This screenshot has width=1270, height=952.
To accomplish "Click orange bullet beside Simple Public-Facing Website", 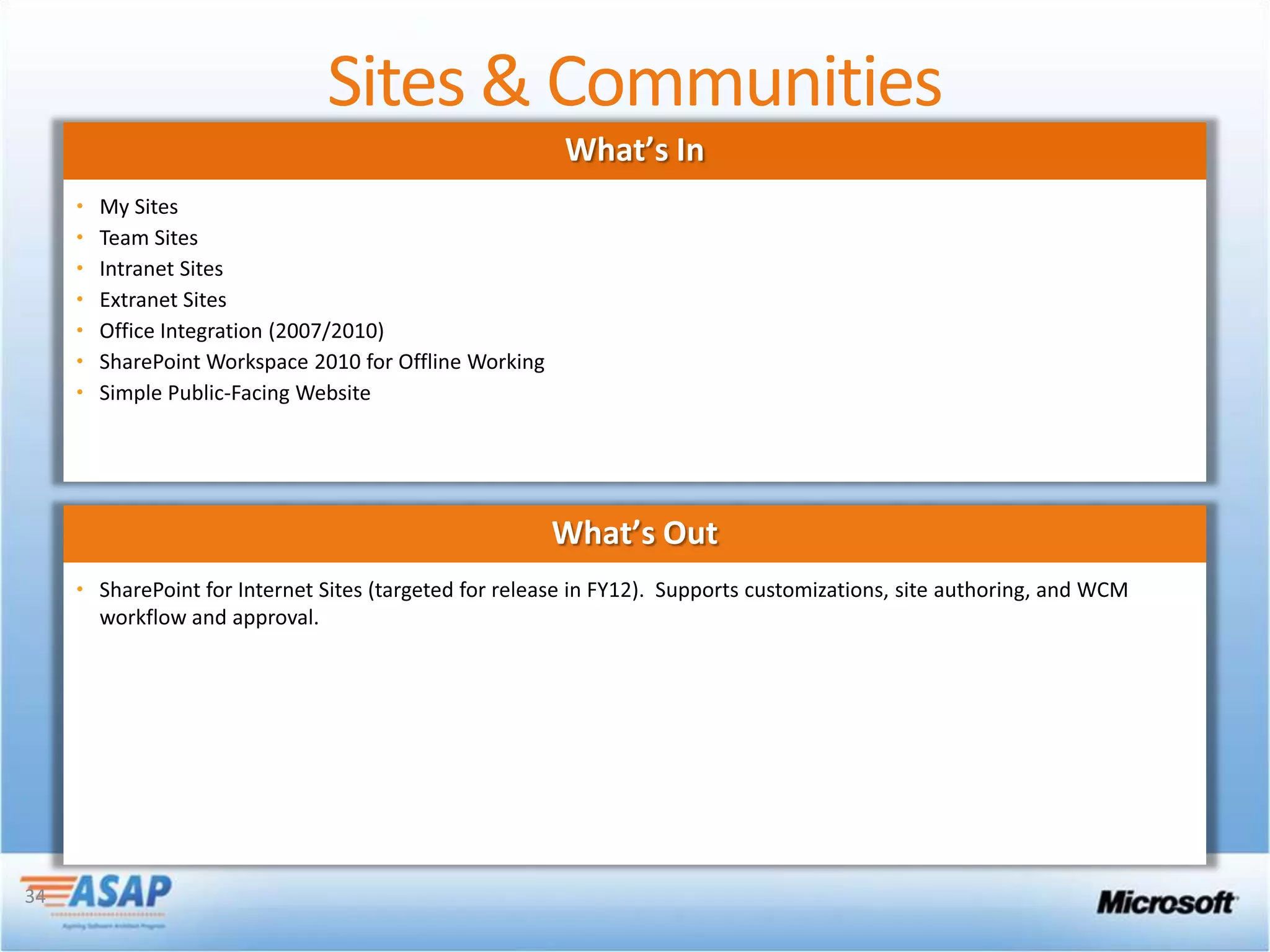I will (80, 392).
